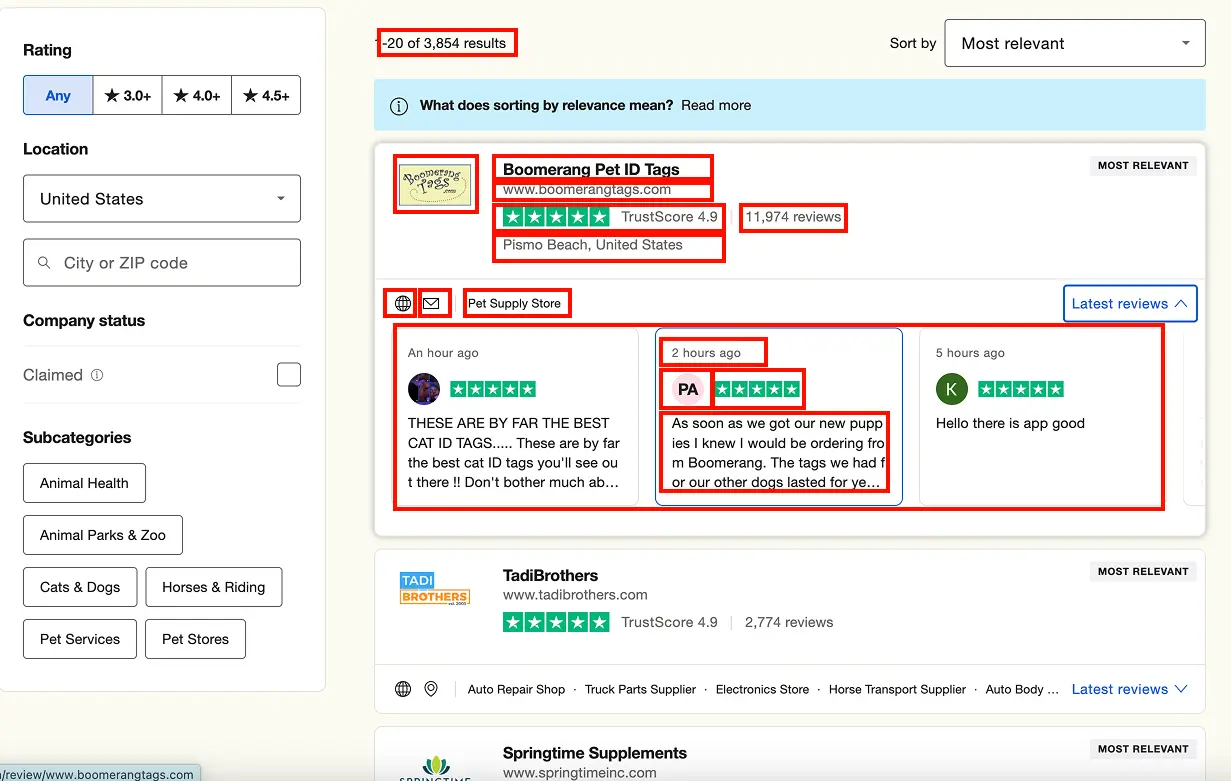Open the 'THESE ARE BY FAR THE BEST' review card

515,417
